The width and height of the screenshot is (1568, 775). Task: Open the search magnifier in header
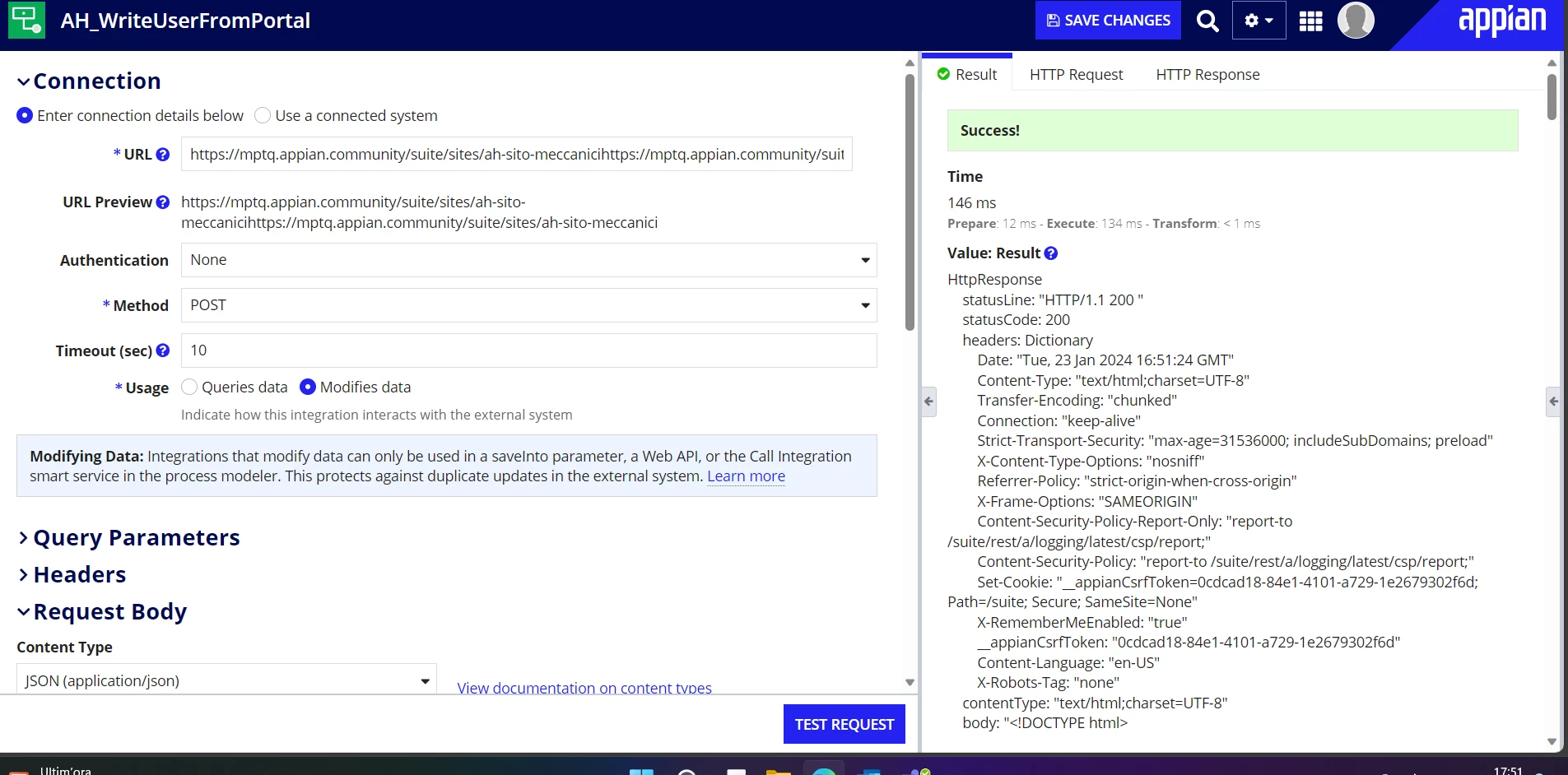(x=1207, y=21)
